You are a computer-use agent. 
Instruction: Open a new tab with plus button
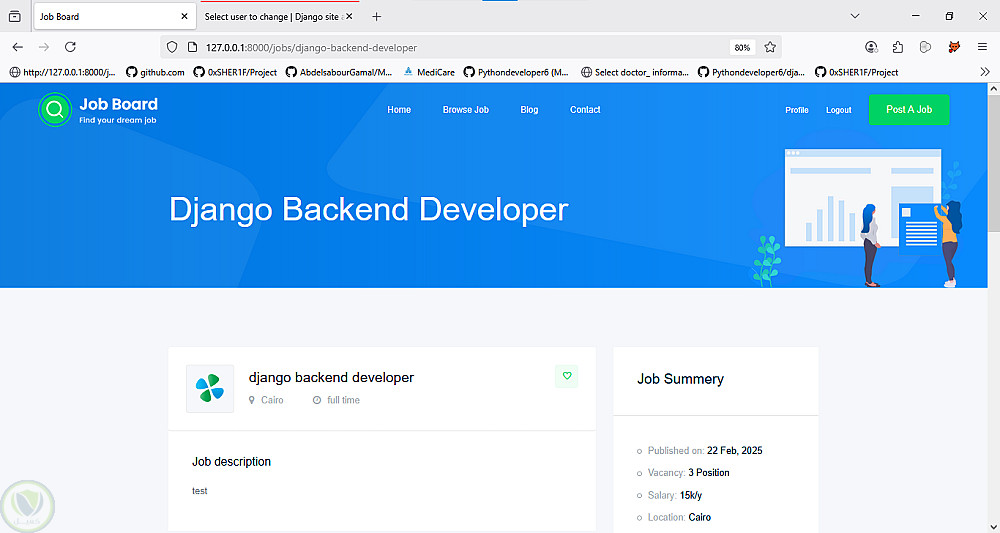point(376,17)
